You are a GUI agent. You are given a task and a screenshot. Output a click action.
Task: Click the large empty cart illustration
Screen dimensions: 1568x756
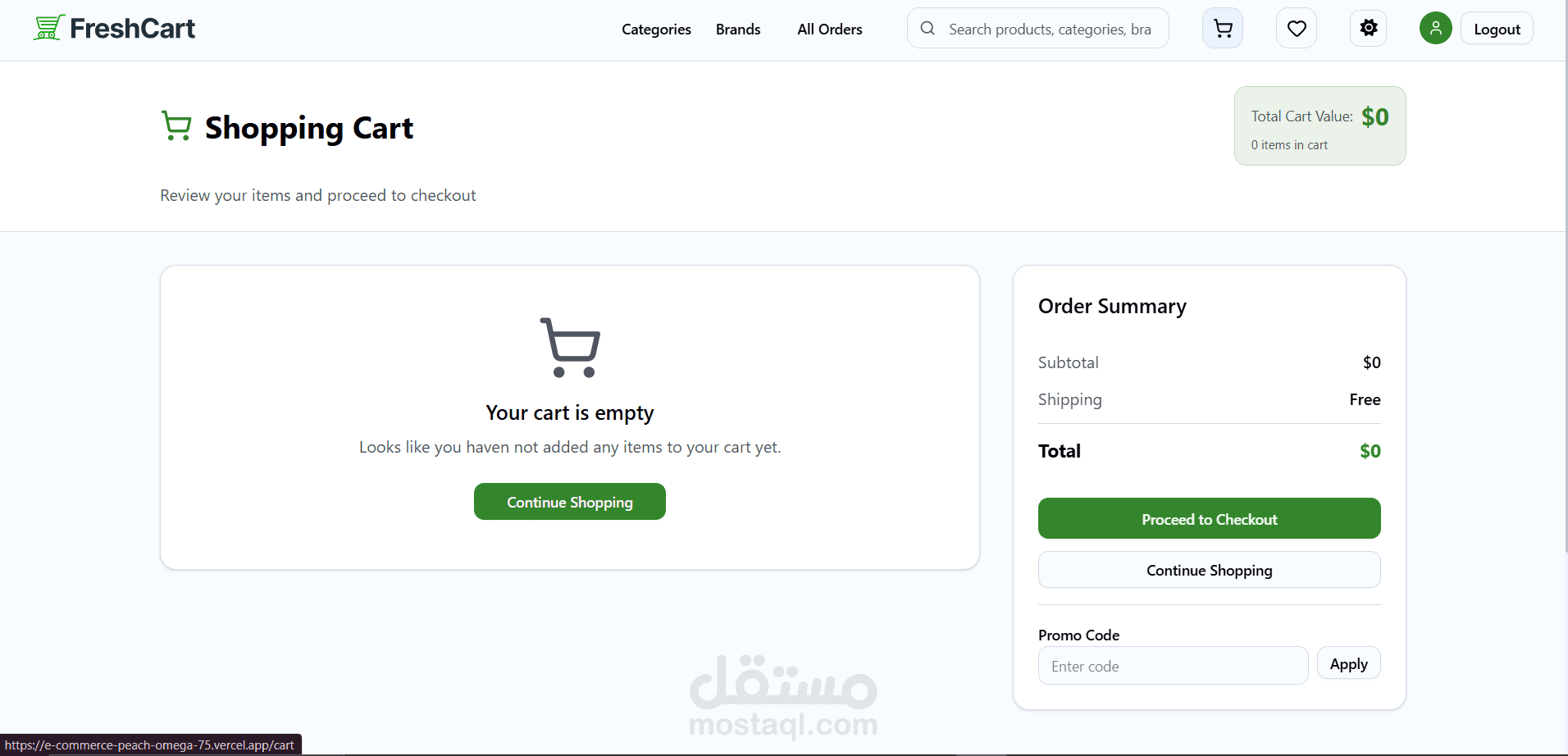click(570, 347)
